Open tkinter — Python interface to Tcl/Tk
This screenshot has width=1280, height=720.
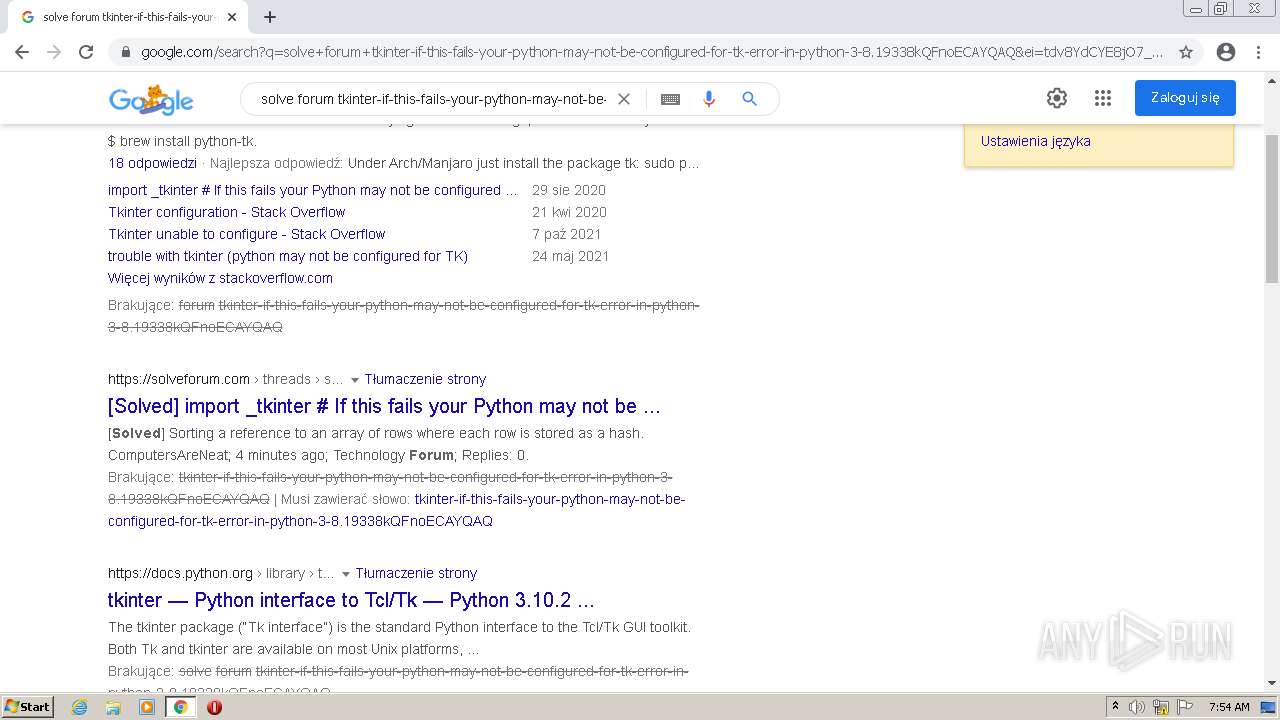coord(351,600)
